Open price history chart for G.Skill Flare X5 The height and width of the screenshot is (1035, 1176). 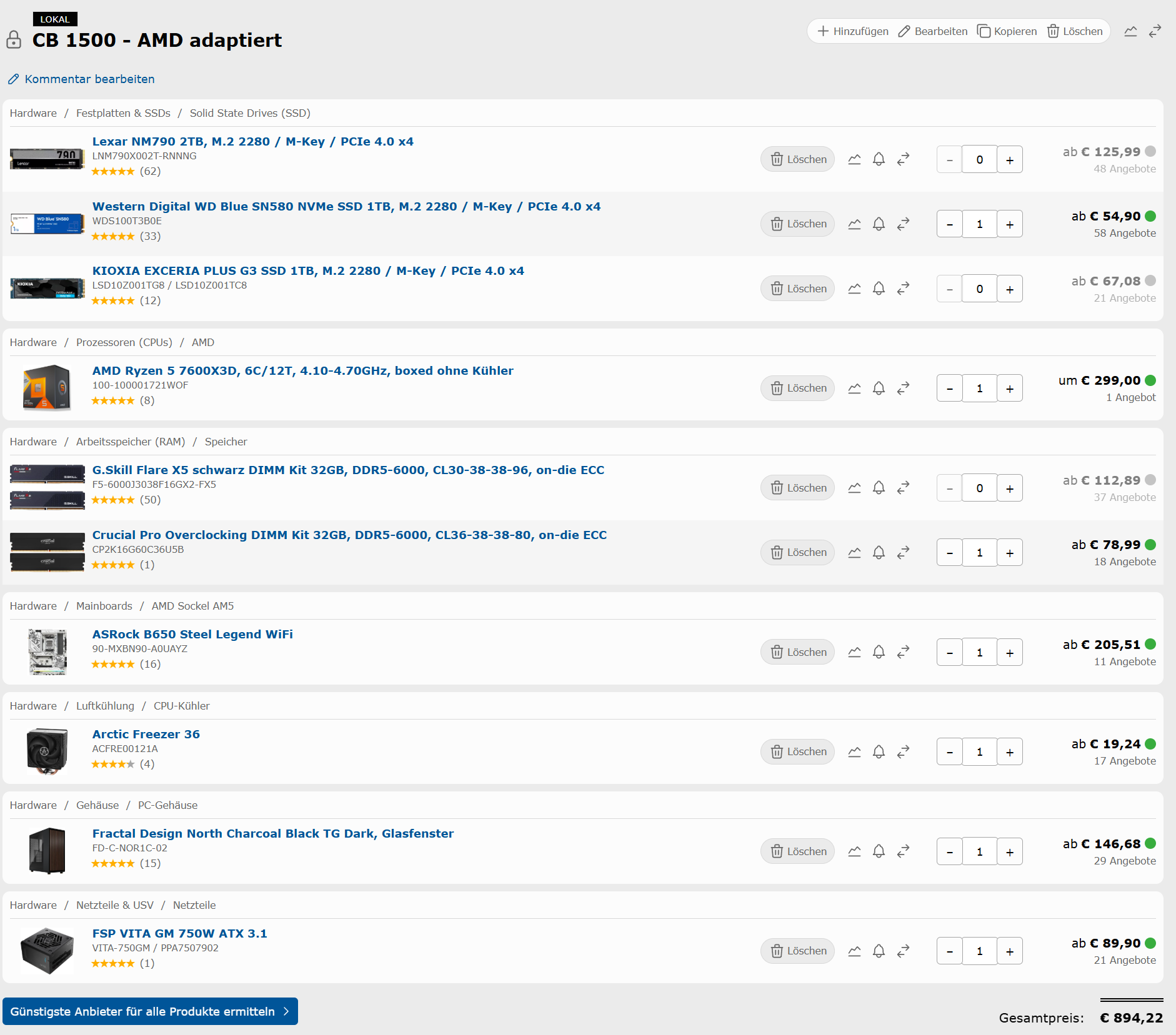pyautogui.click(x=854, y=488)
